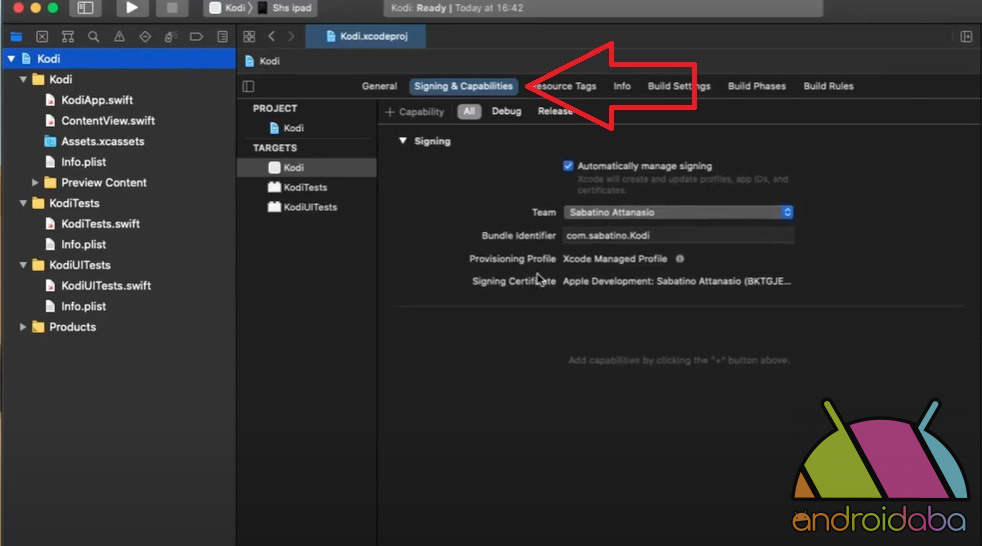
Task: Switch to the General tab
Action: tap(379, 86)
